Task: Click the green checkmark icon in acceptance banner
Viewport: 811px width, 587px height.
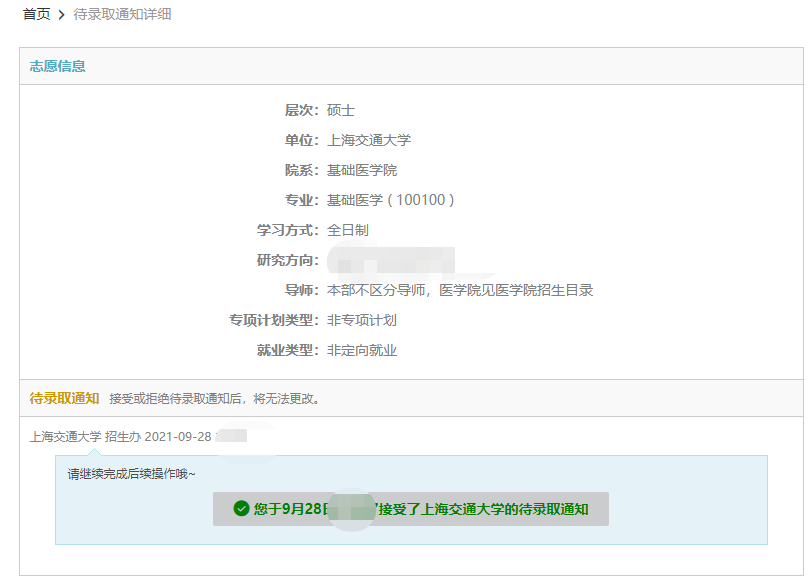Action: click(x=242, y=509)
